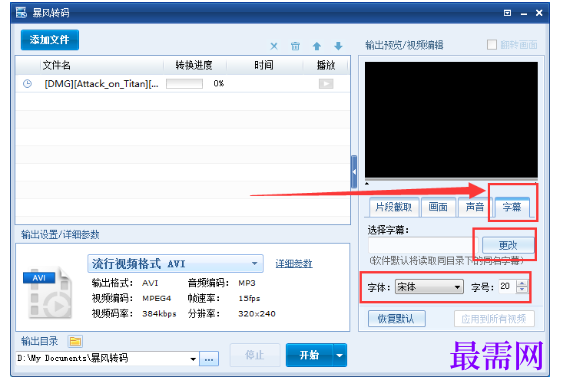Open the title bar menu icon
This screenshot has height=387, width=562.
507,13
